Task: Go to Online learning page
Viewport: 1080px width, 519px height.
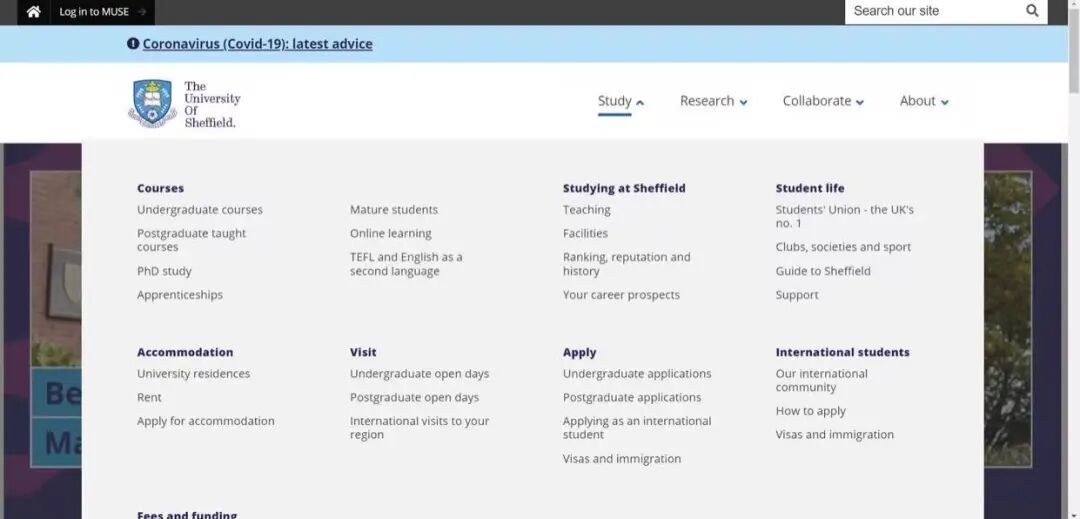Action: [x=390, y=234]
